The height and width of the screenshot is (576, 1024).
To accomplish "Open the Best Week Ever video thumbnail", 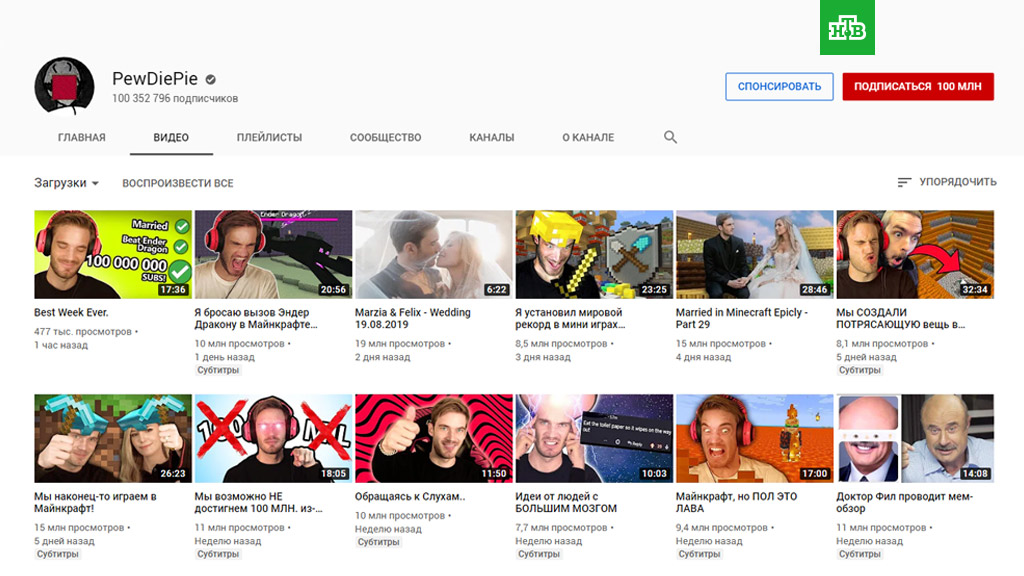I will 113,254.
